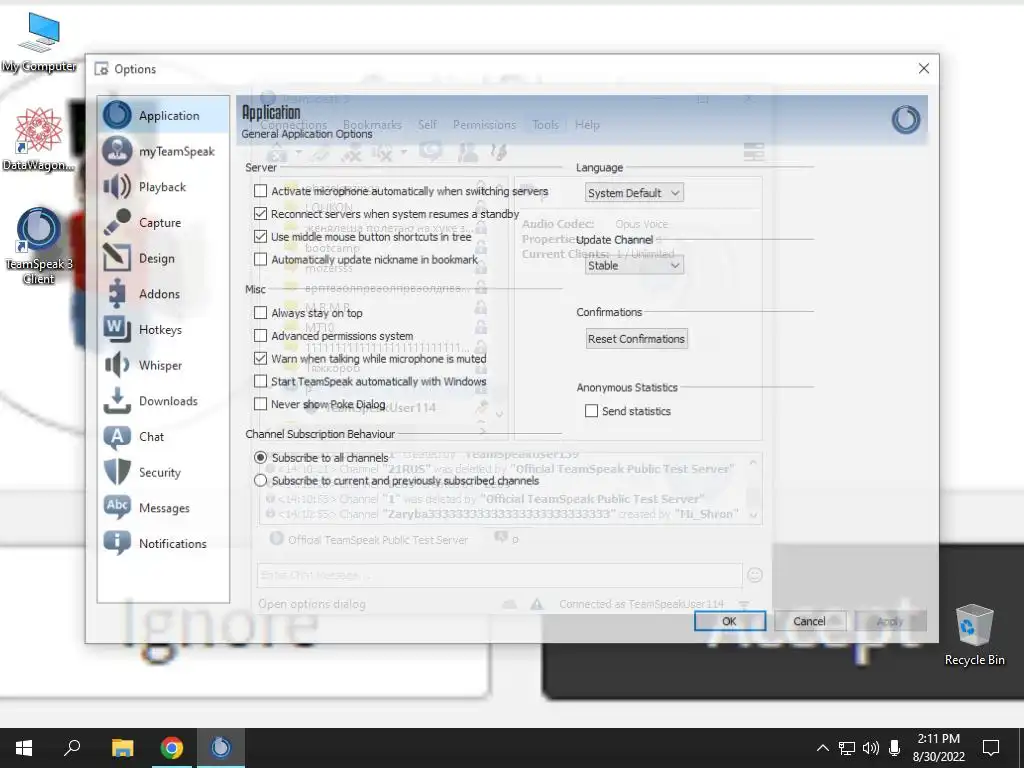Check the Always stay on top option

coord(261,313)
